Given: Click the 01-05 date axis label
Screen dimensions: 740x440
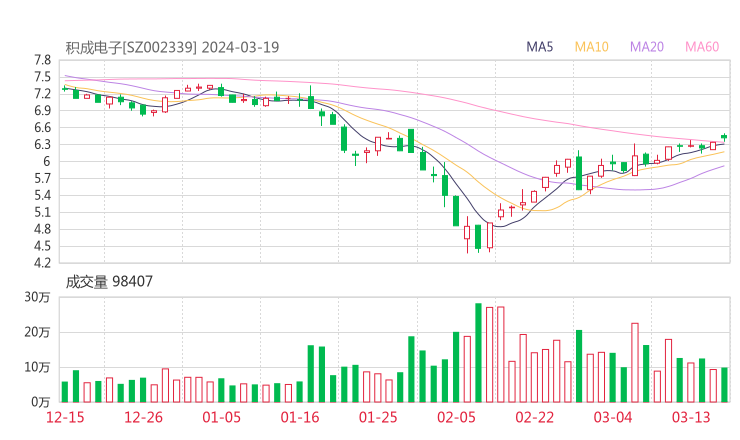Looking at the screenshot, I should tap(221, 417).
